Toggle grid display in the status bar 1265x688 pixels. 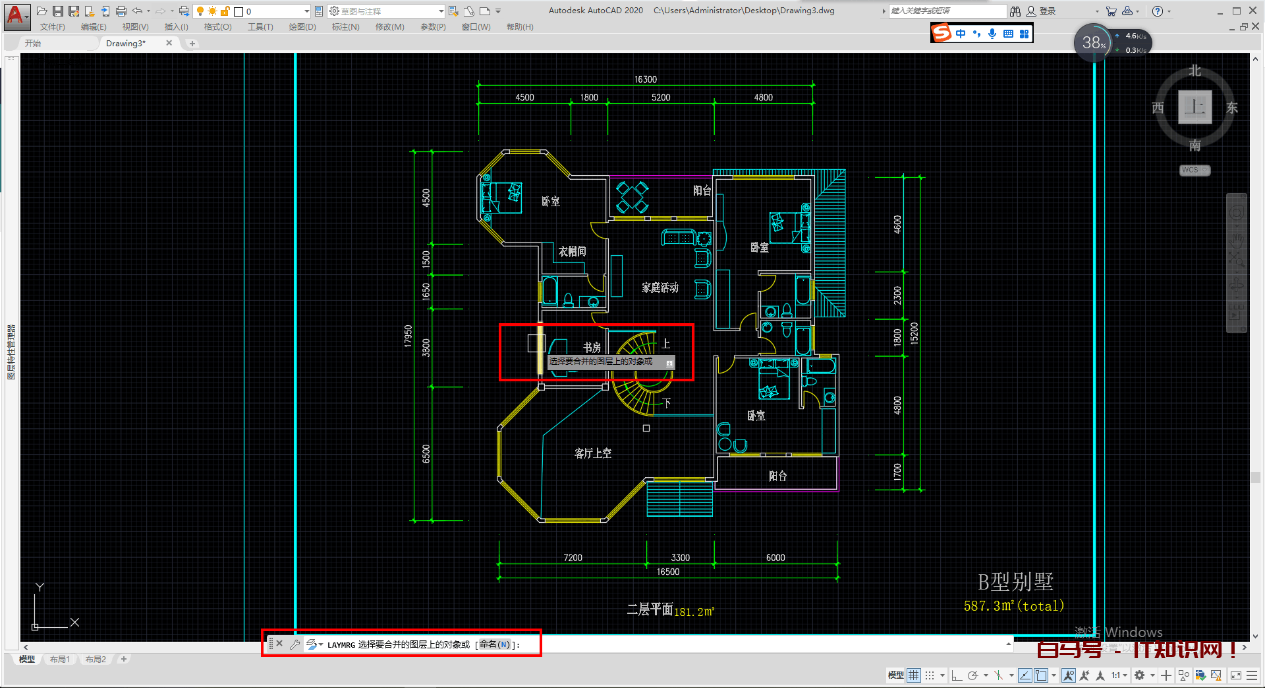coord(913,675)
